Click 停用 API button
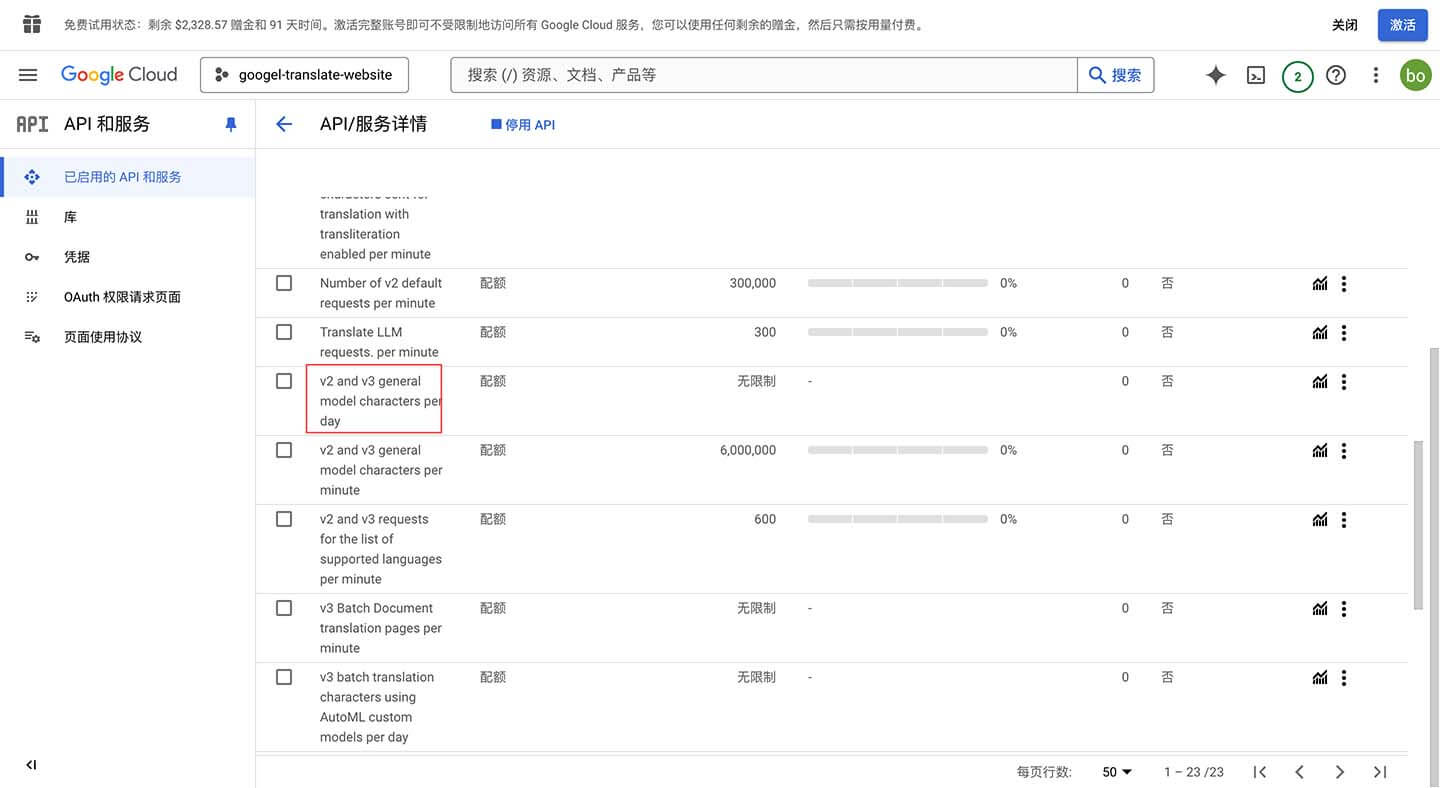Screen dimensions: 1440x788 (x=523, y=125)
